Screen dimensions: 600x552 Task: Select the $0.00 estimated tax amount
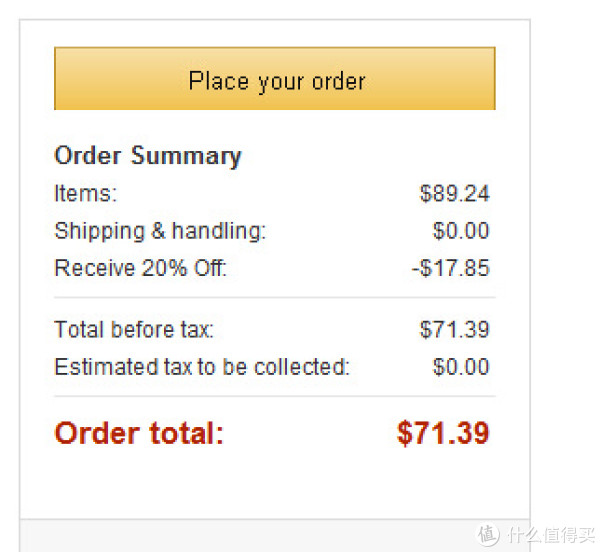point(461,367)
